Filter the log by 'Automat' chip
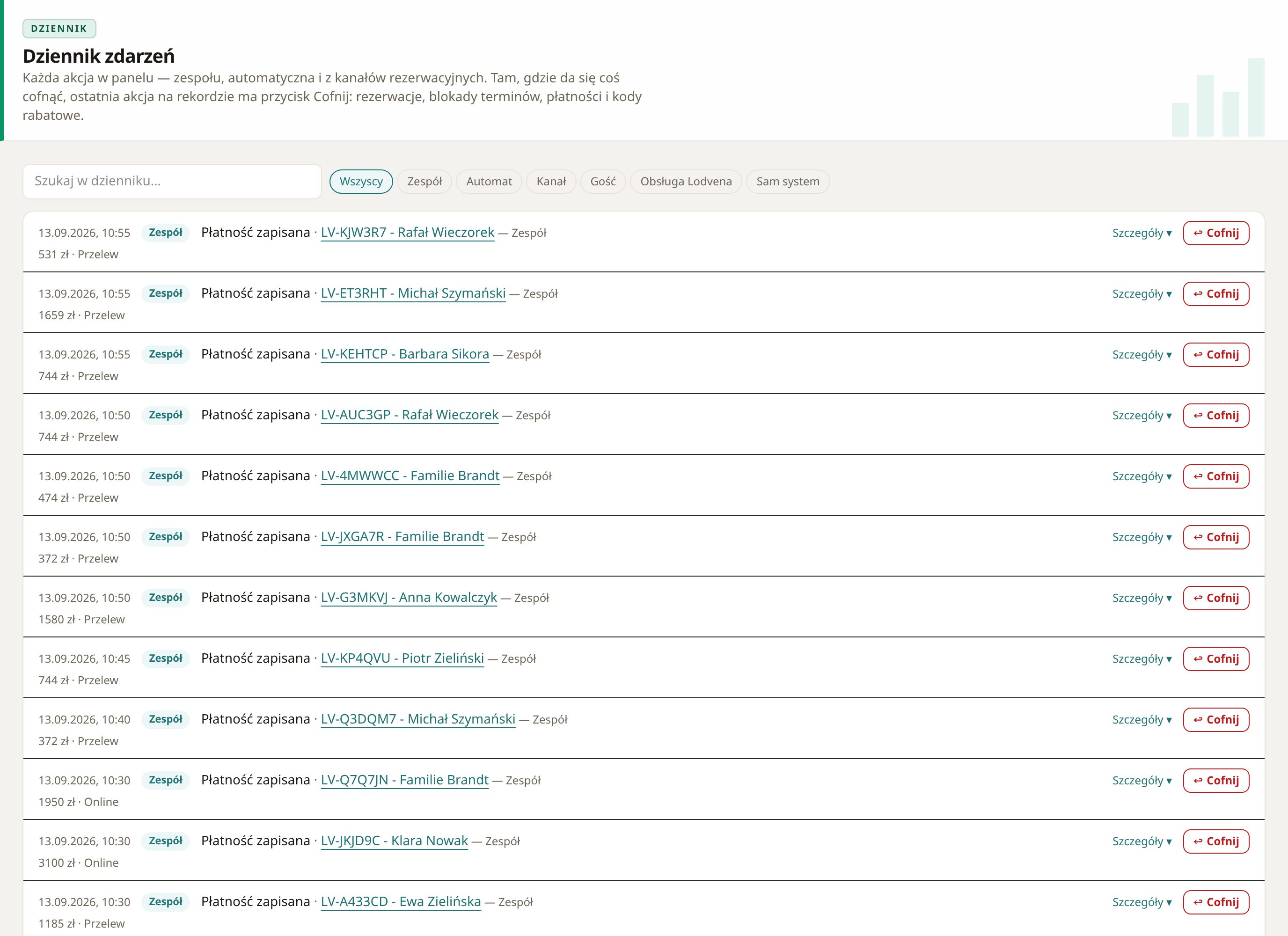Image resolution: width=1288 pixels, height=936 pixels. tap(489, 181)
